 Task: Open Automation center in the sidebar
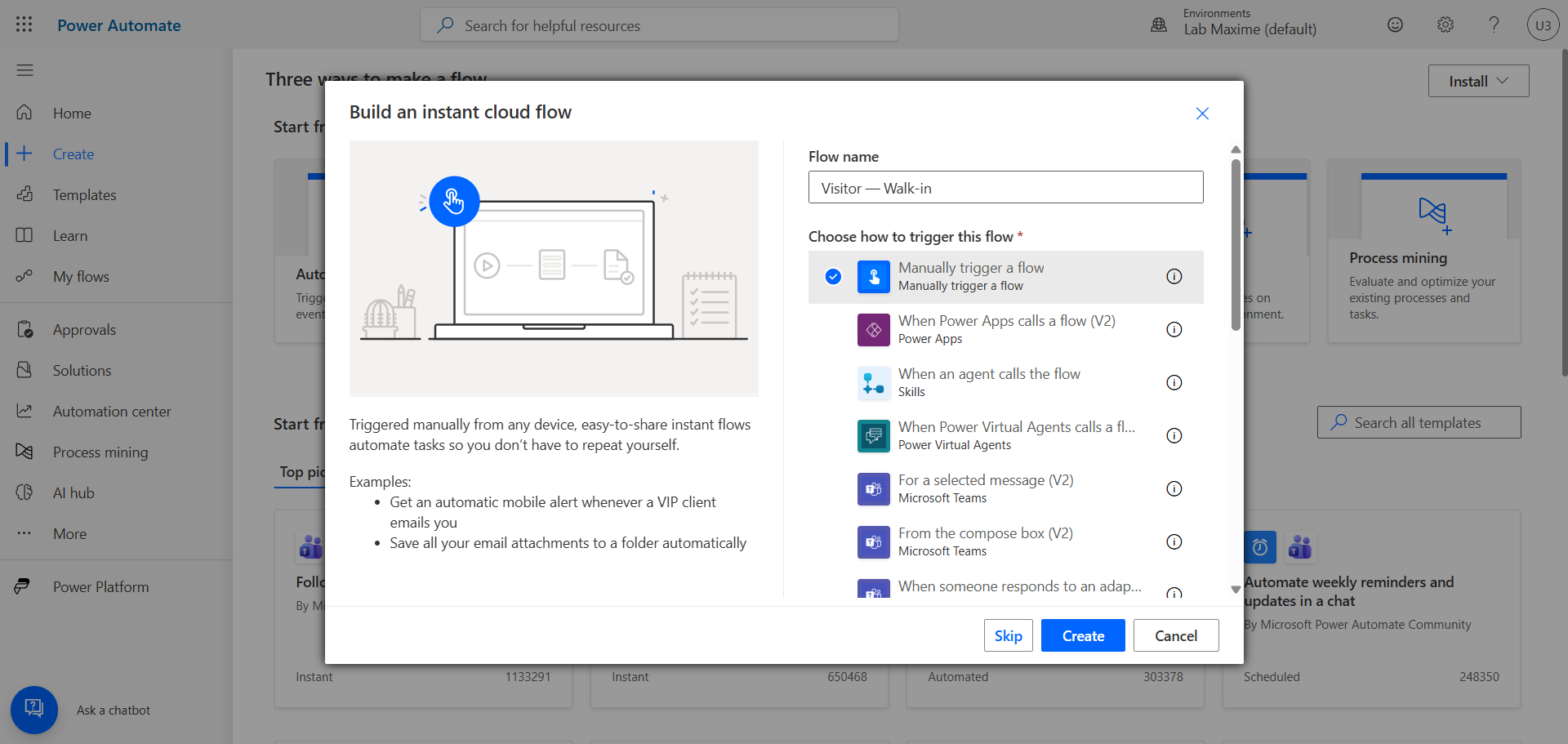(116, 412)
